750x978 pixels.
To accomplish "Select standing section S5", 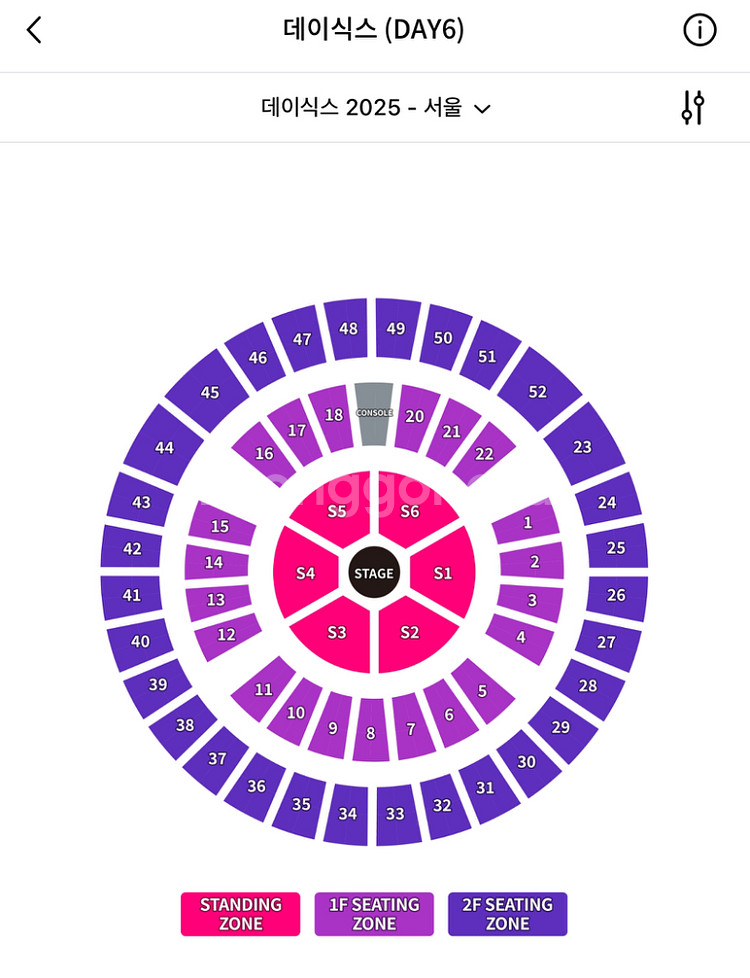I will 336,511.
